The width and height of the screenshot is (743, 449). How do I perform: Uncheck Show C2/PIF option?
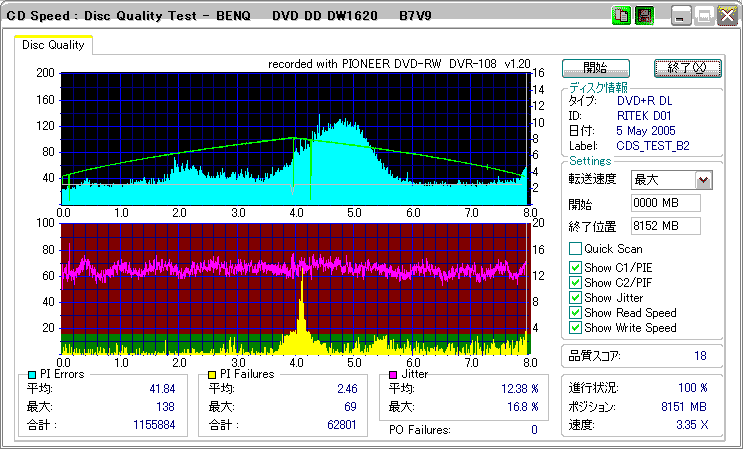[575, 282]
